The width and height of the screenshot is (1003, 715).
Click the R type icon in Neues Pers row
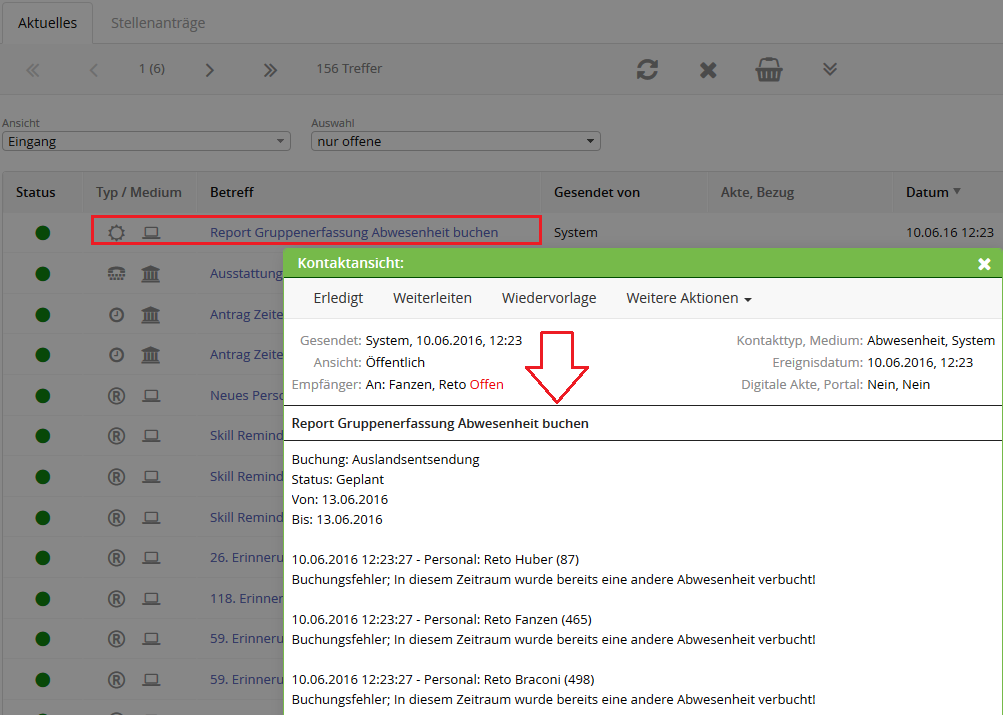coord(116,396)
